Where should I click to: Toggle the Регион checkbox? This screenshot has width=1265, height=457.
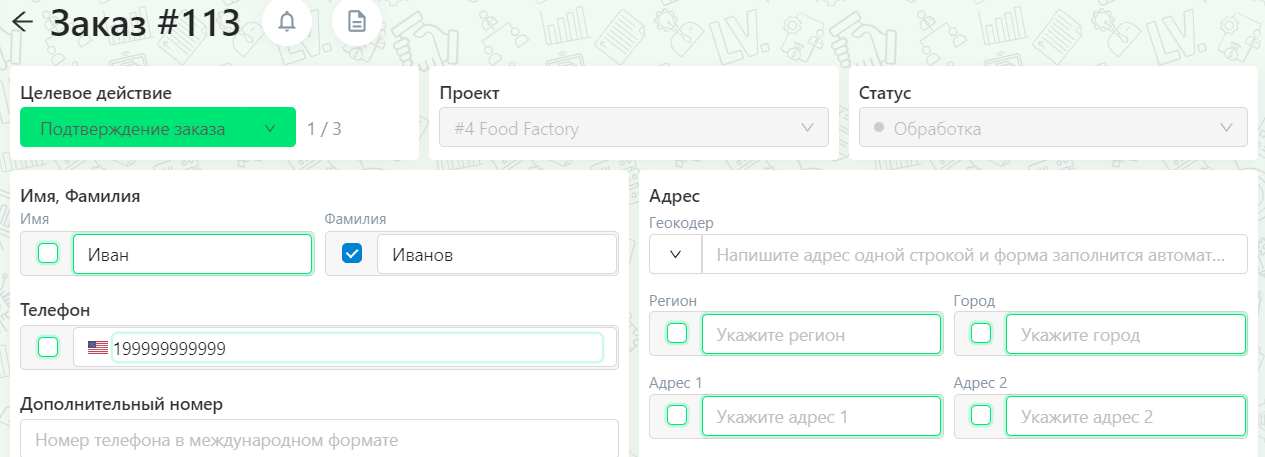click(x=677, y=333)
